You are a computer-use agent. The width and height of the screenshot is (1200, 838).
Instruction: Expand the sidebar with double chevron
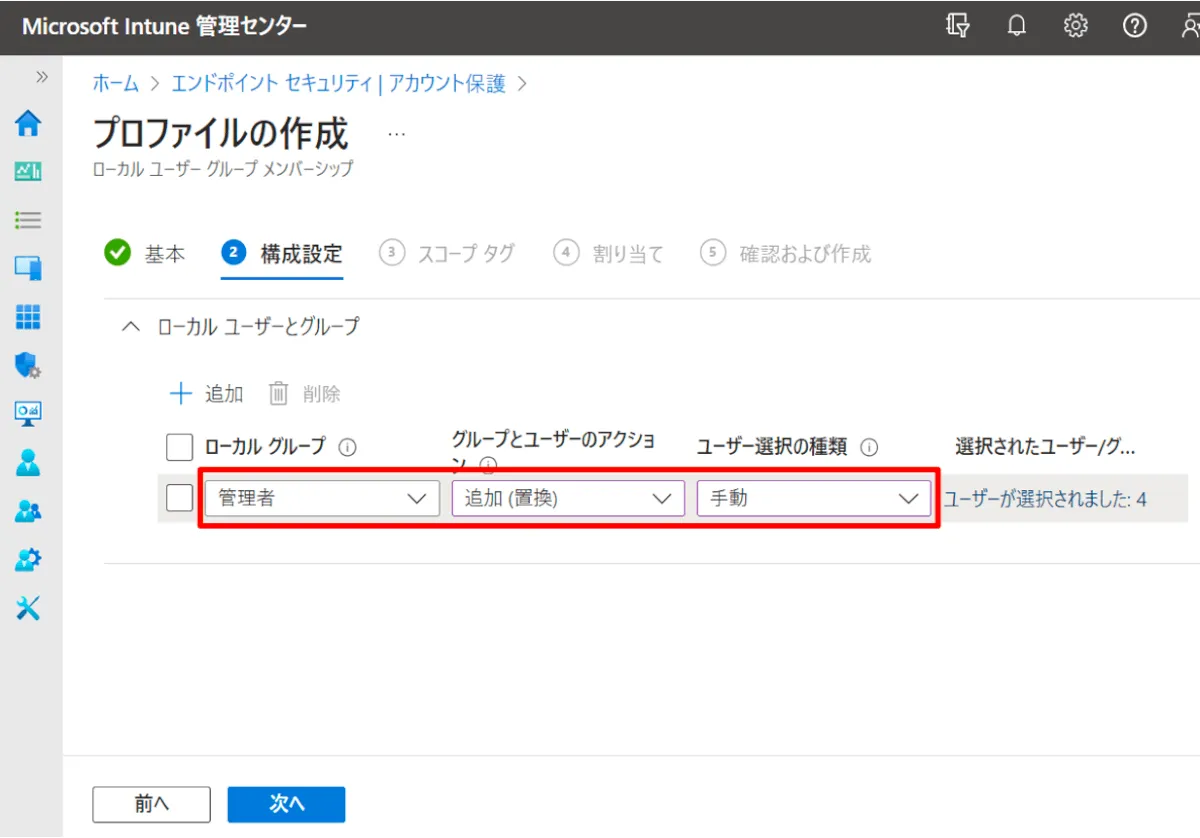click(x=42, y=77)
